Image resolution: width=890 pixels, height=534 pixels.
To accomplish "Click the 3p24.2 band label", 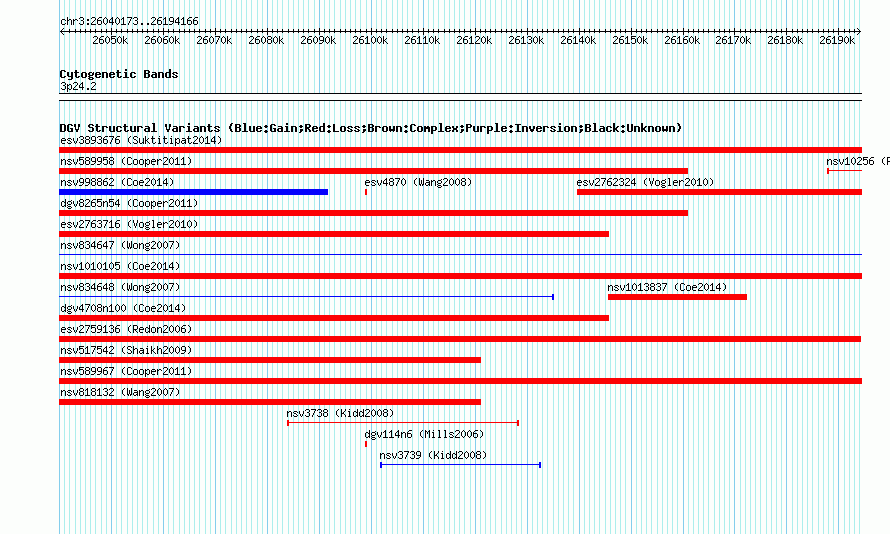I will coord(78,86).
